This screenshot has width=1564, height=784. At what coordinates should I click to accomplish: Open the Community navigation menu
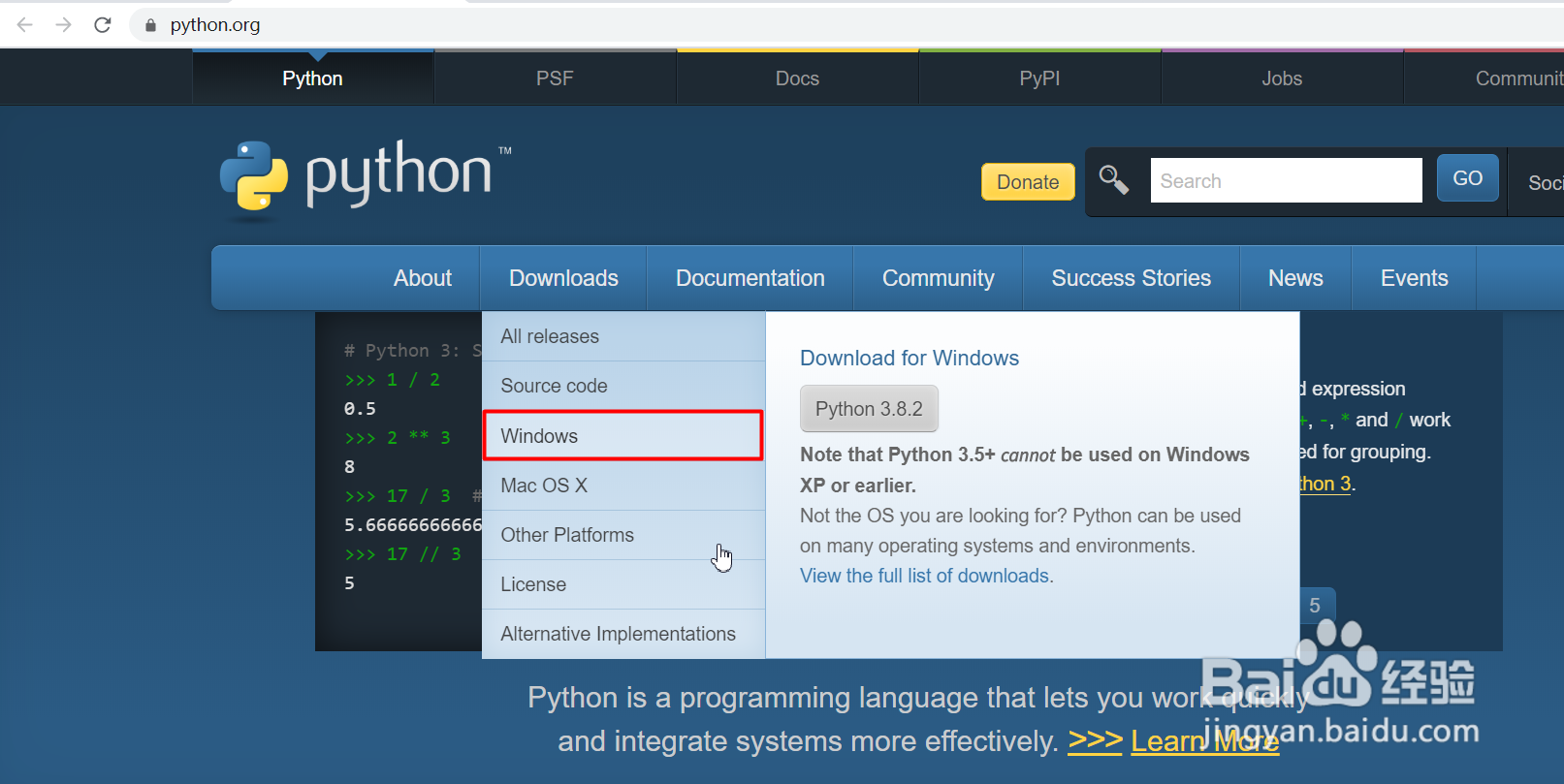938,278
